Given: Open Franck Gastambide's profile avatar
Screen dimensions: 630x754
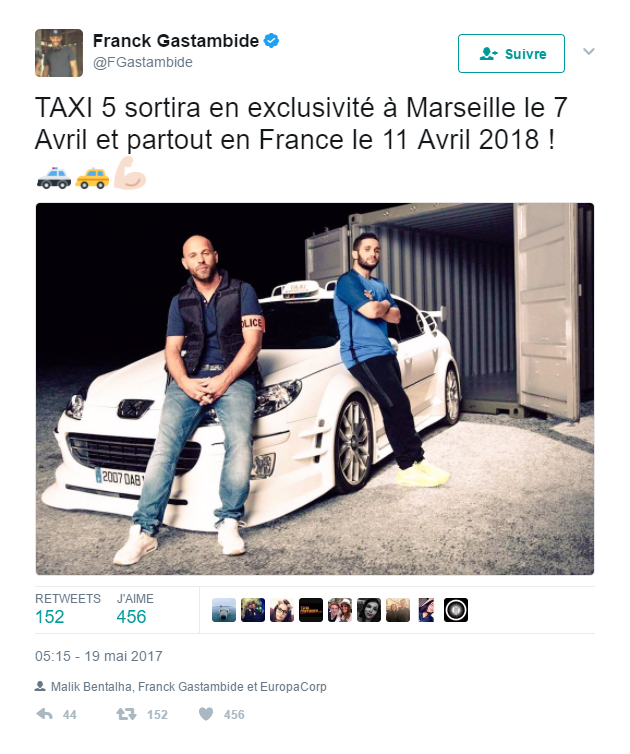Looking at the screenshot, I should (59, 53).
